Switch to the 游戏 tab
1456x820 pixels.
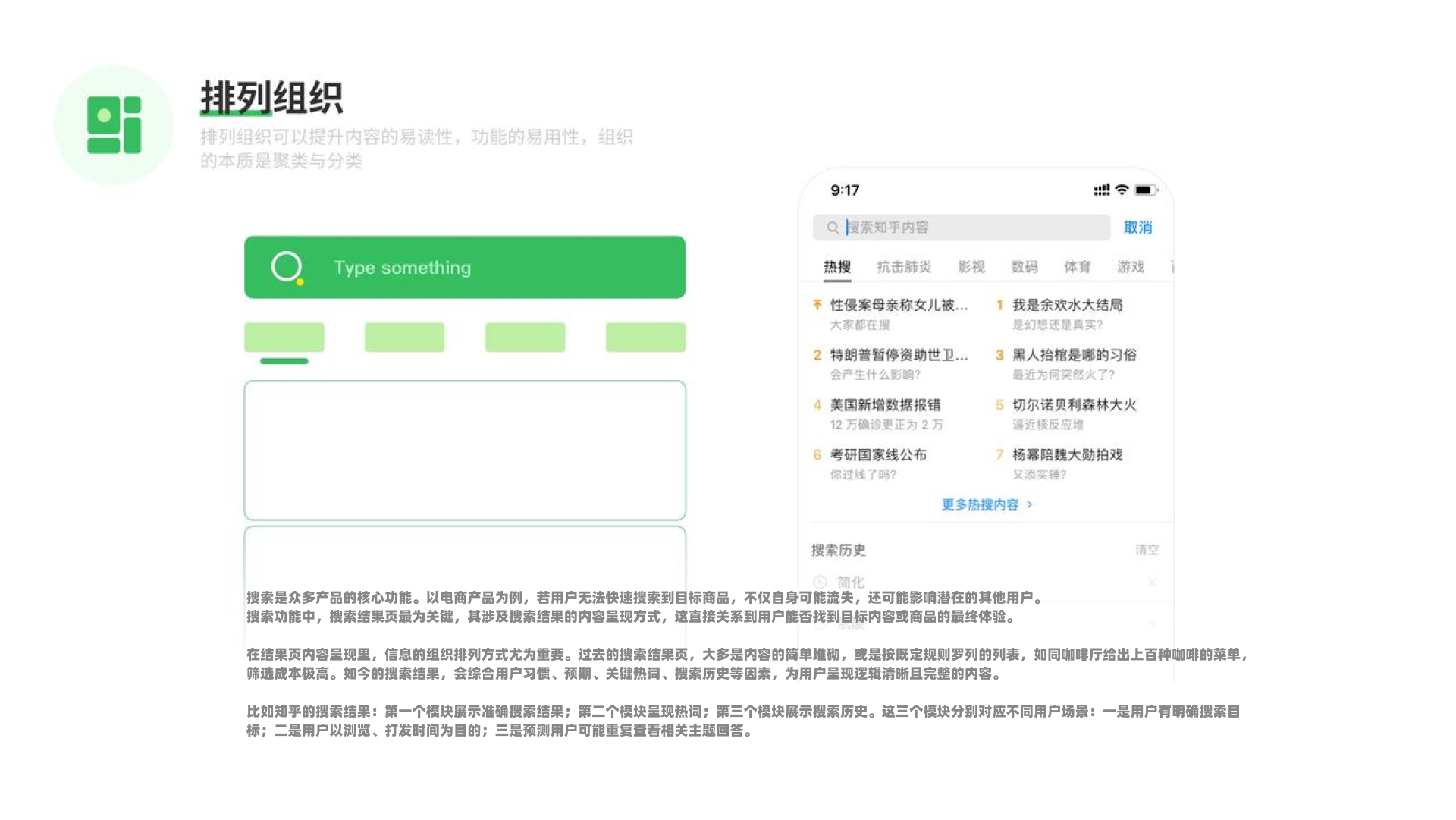[1129, 267]
